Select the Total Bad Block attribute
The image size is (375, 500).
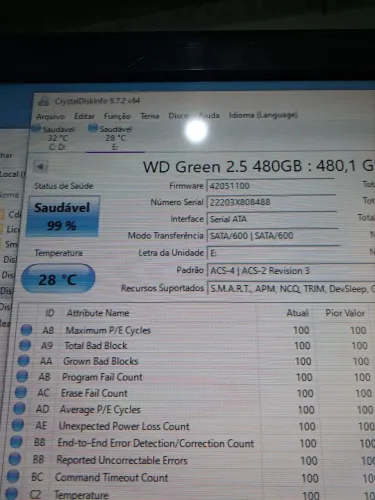point(96,346)
